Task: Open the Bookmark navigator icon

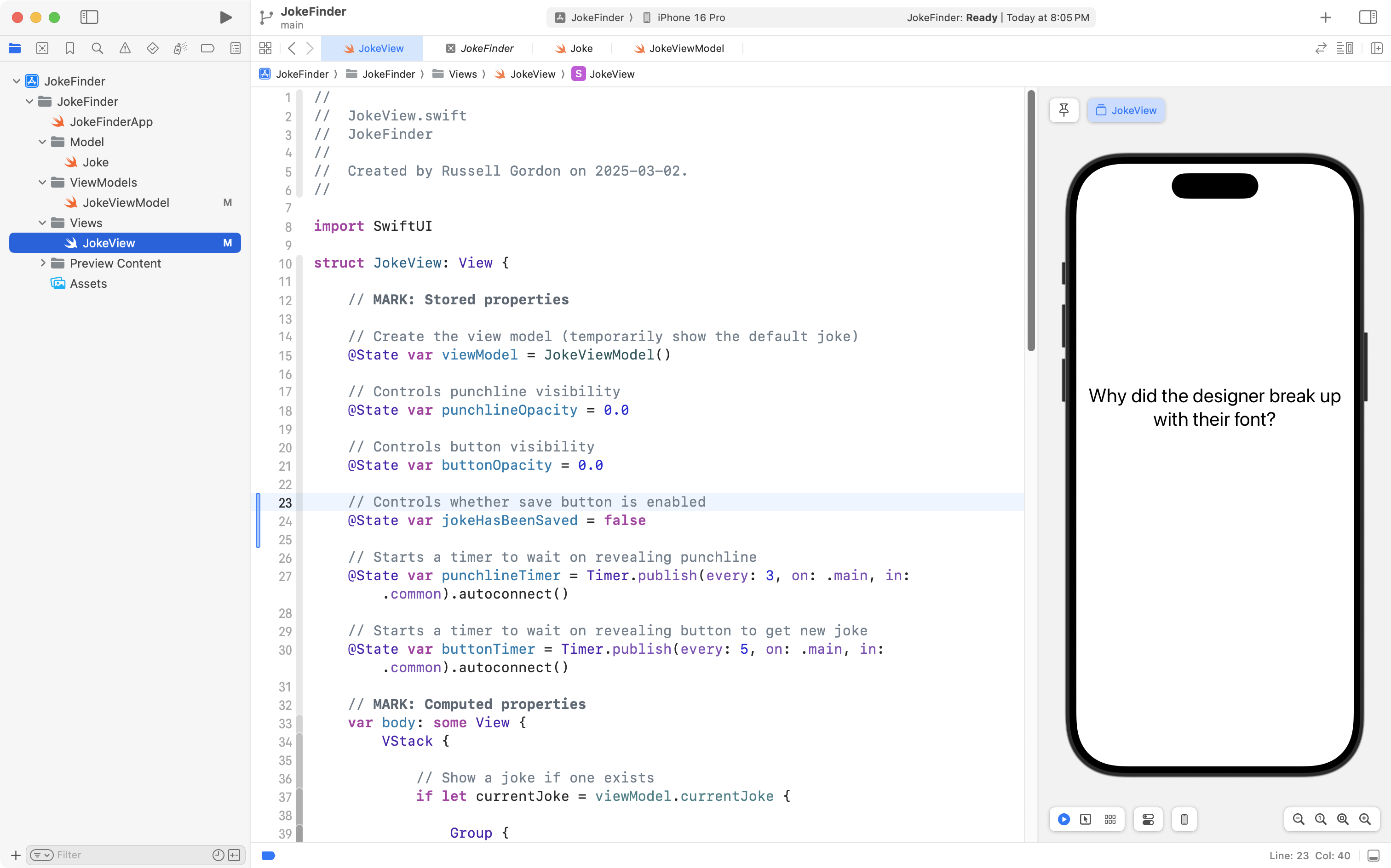Action: (x=69, y=48)
